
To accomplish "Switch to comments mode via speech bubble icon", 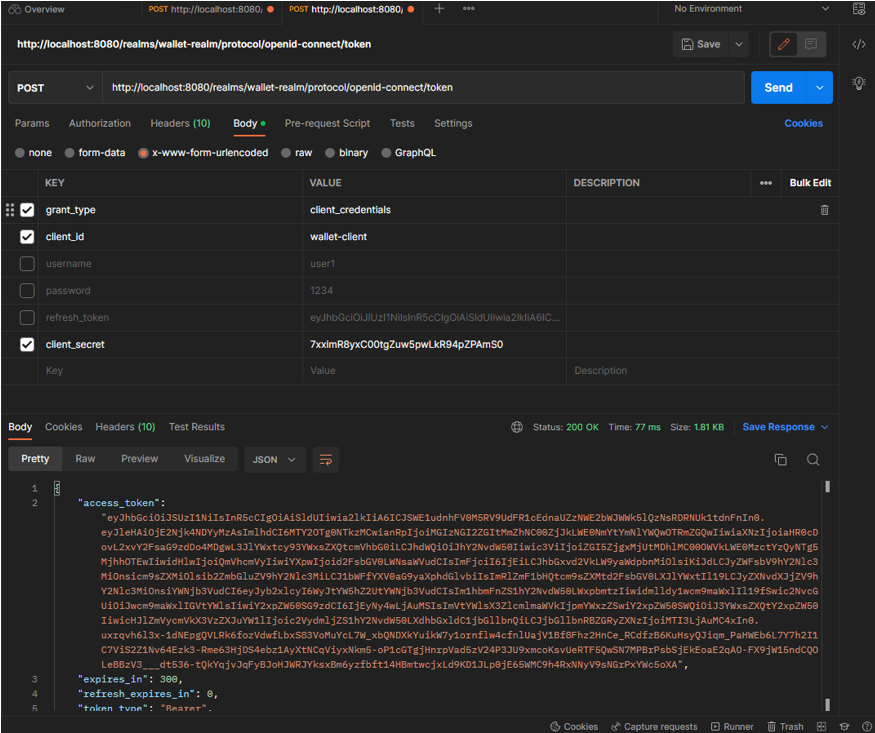I will [x=810, y=44].
